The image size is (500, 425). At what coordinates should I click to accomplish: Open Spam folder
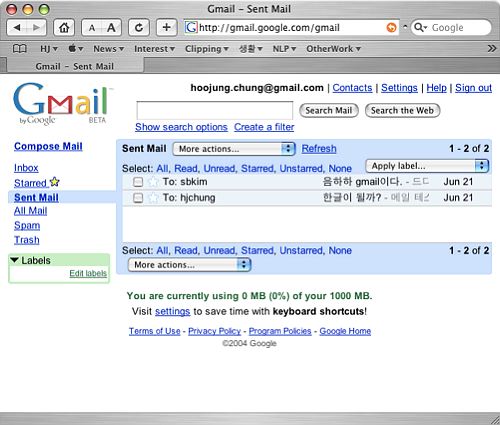[x=27, y=226]
